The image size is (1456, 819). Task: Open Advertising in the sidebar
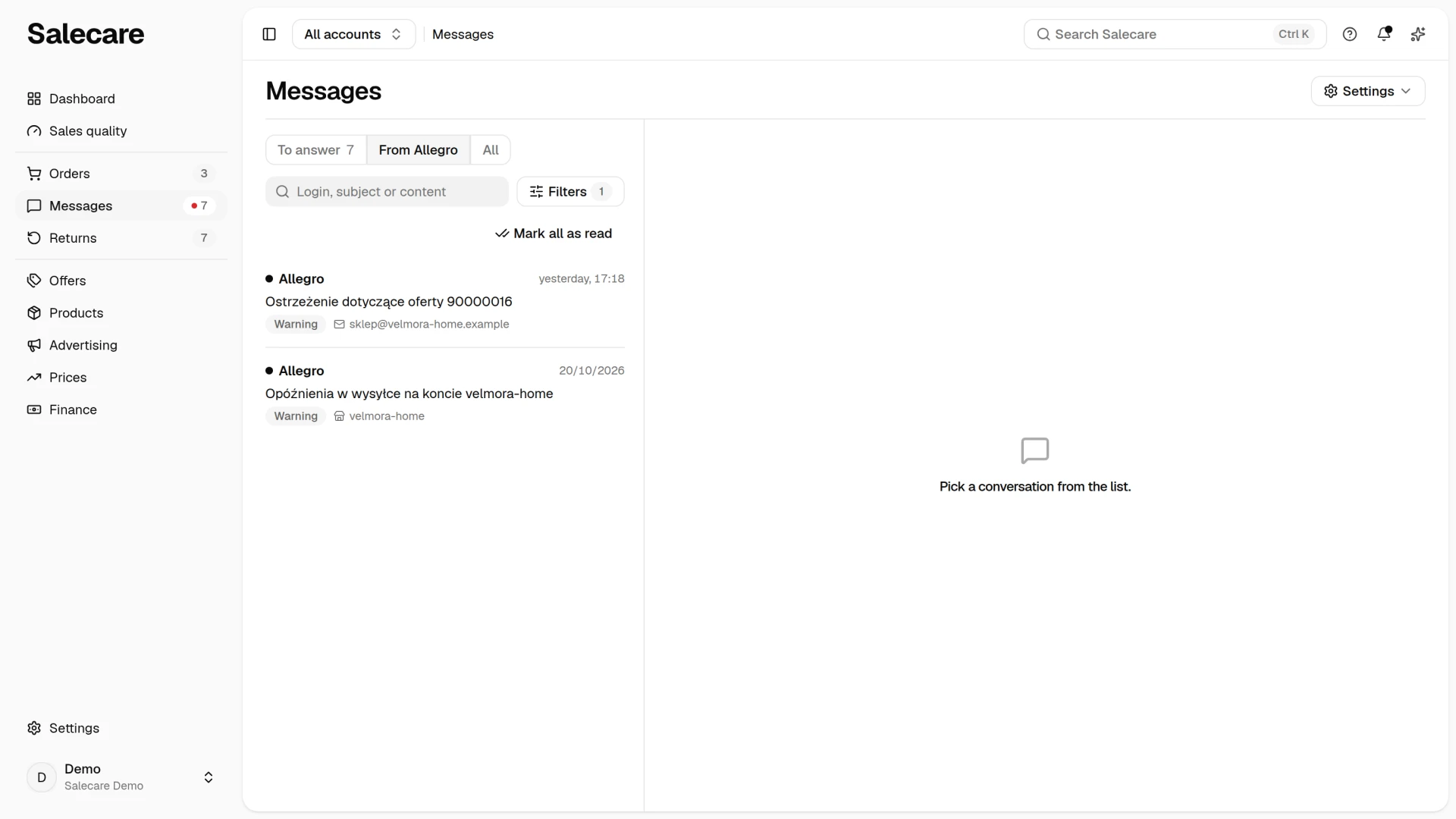point(121,345)
